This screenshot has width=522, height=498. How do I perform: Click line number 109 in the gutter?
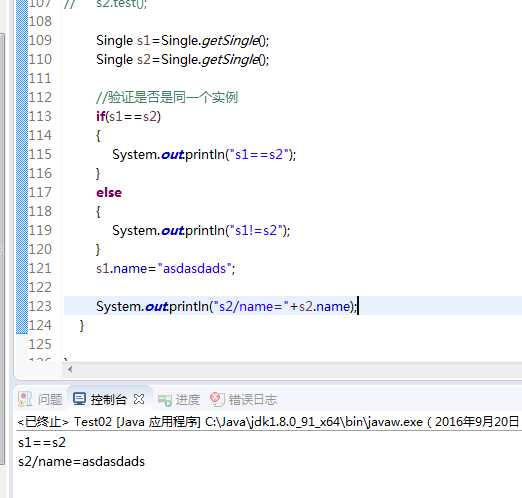[x=40, y=40]
